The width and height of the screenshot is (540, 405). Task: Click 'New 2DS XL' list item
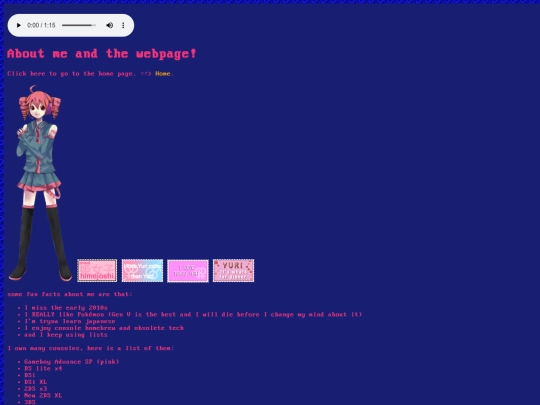[43, 395]
